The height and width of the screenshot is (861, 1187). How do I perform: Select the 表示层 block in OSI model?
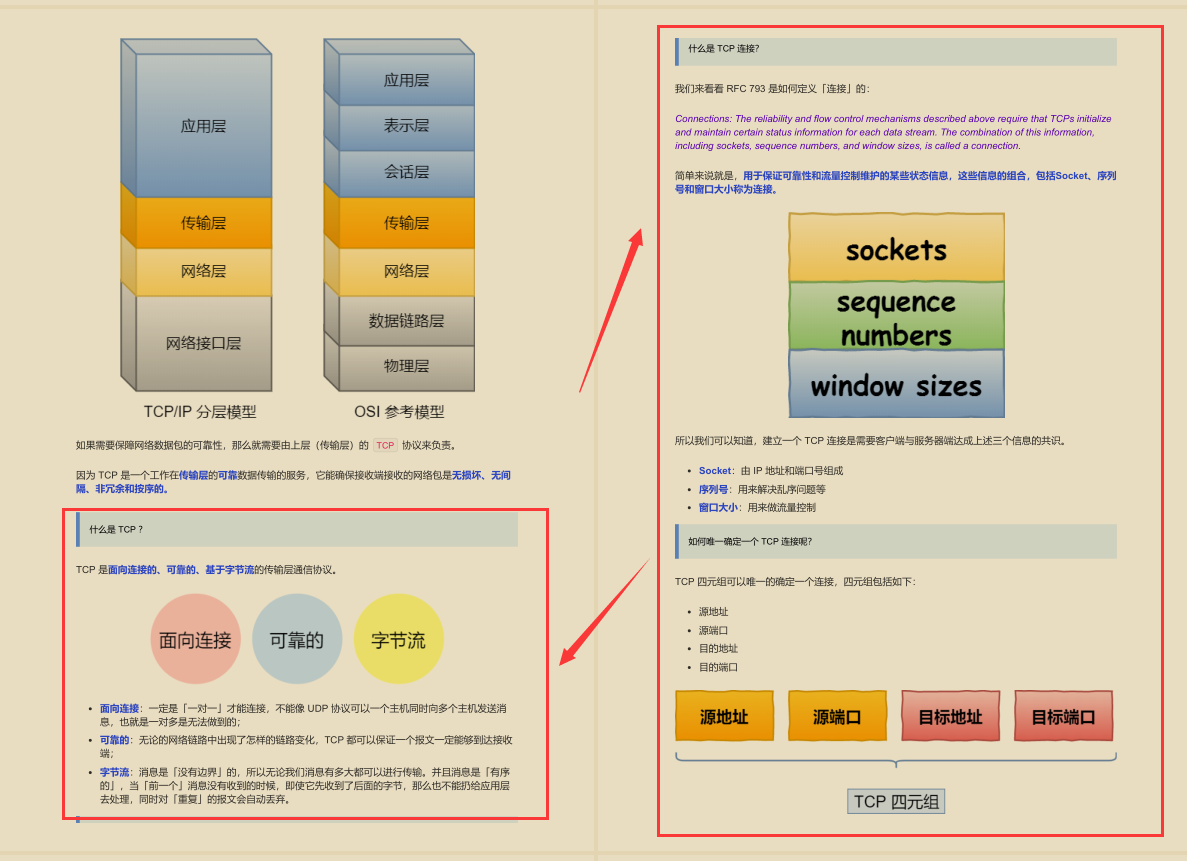pos(406,126)
